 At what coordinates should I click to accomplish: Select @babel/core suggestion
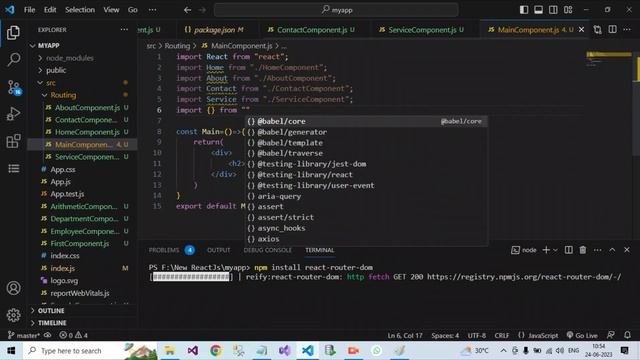click(366, 121)
